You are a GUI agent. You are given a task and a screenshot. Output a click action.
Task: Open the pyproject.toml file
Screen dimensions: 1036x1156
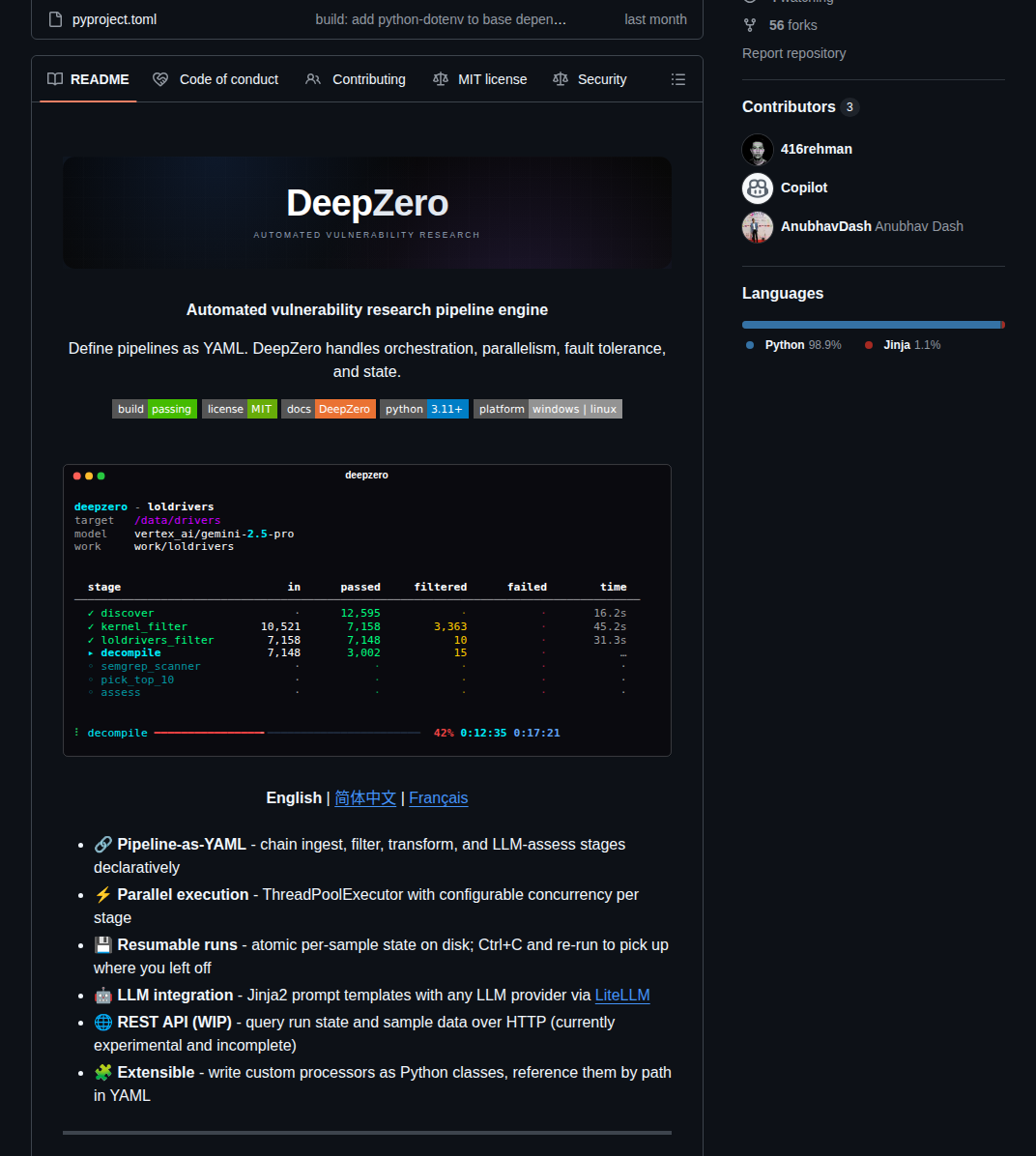point(114,20)
